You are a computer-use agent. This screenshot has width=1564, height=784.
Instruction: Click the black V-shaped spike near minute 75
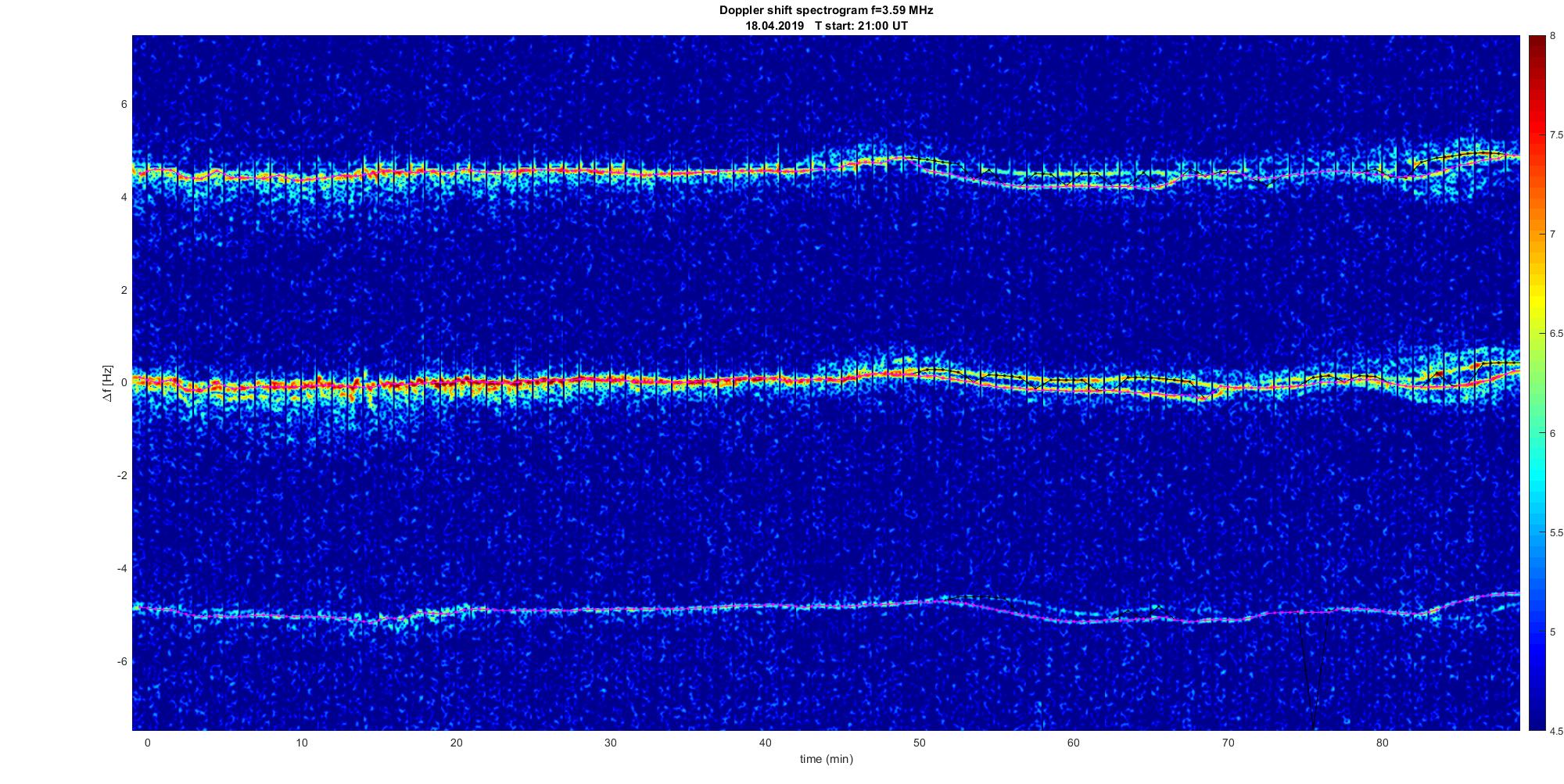(x=1313, y=670)
